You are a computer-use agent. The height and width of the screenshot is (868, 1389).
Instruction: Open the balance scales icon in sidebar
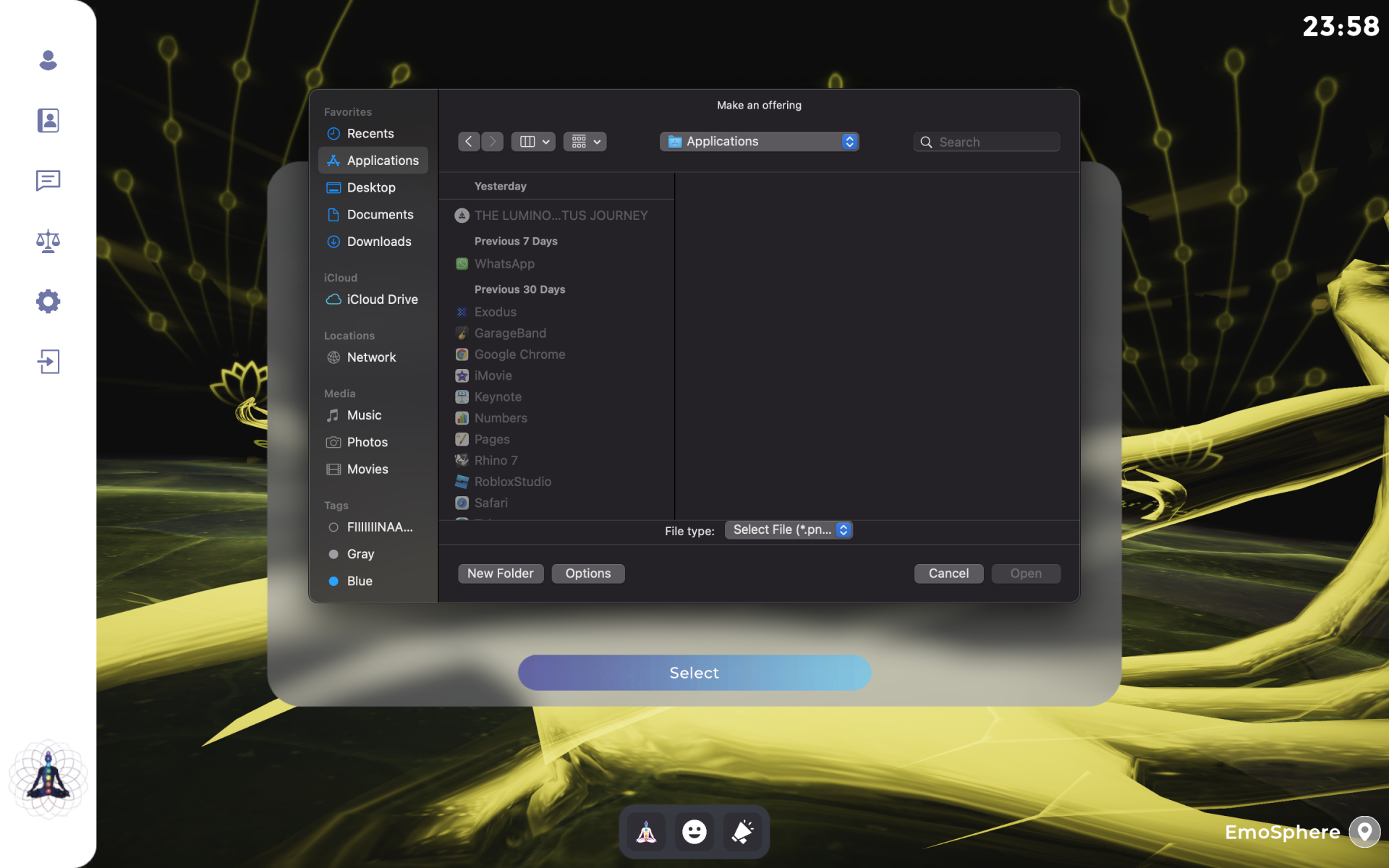point(48,241)
